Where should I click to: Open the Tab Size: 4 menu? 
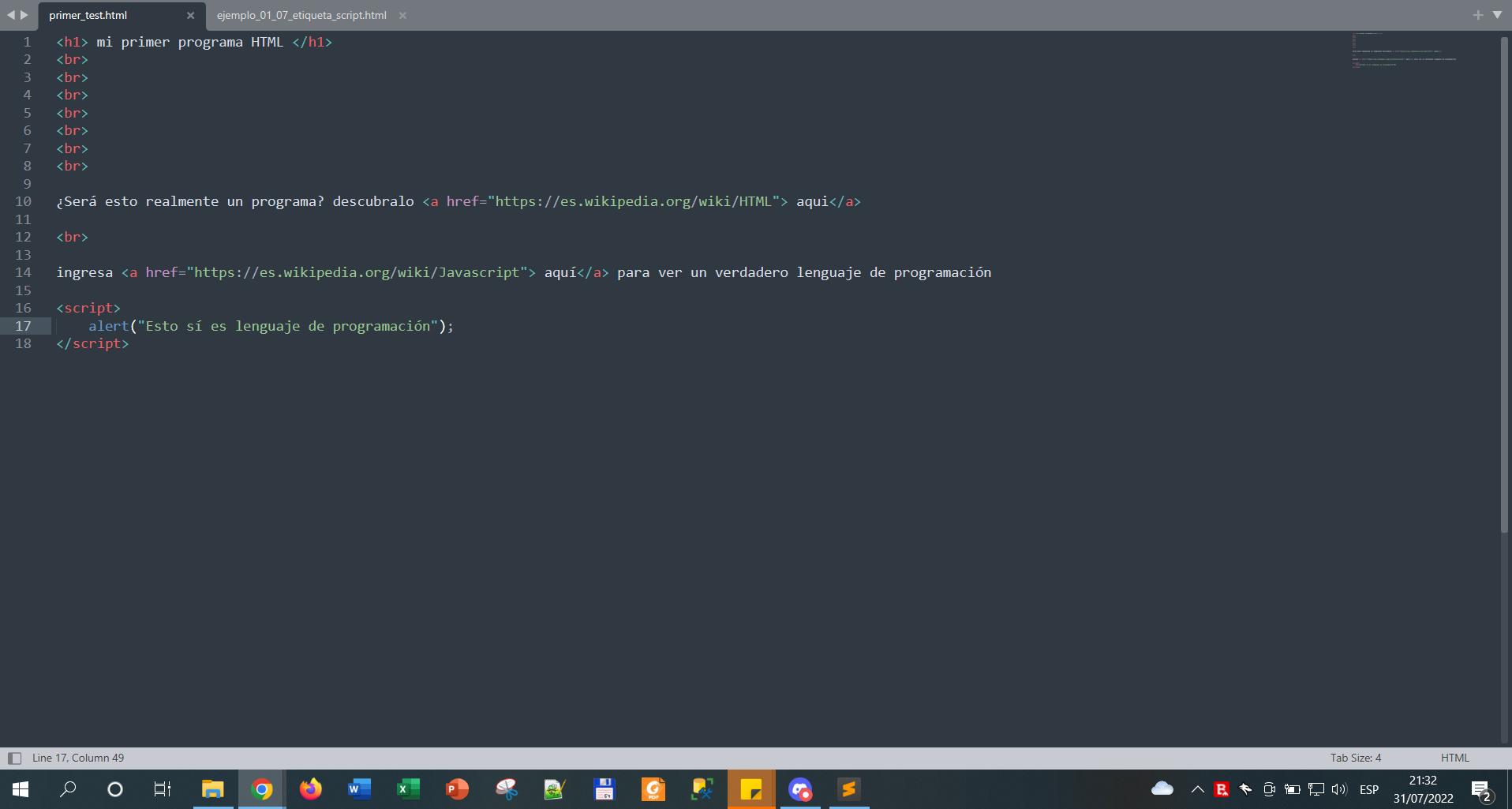[1356, 758]
